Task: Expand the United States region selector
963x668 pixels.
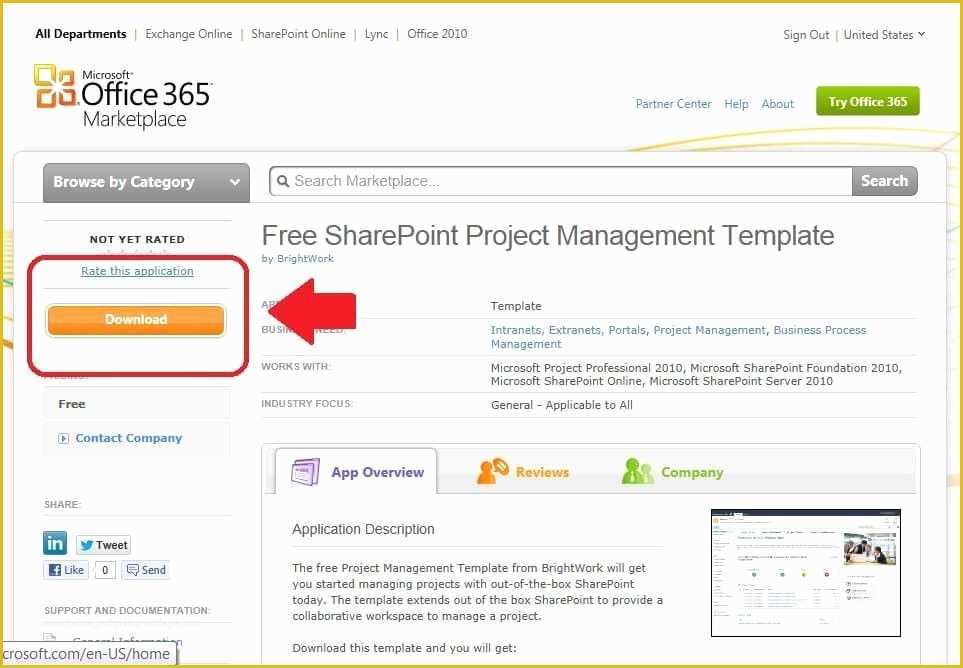Action: [x=884, y=34]
